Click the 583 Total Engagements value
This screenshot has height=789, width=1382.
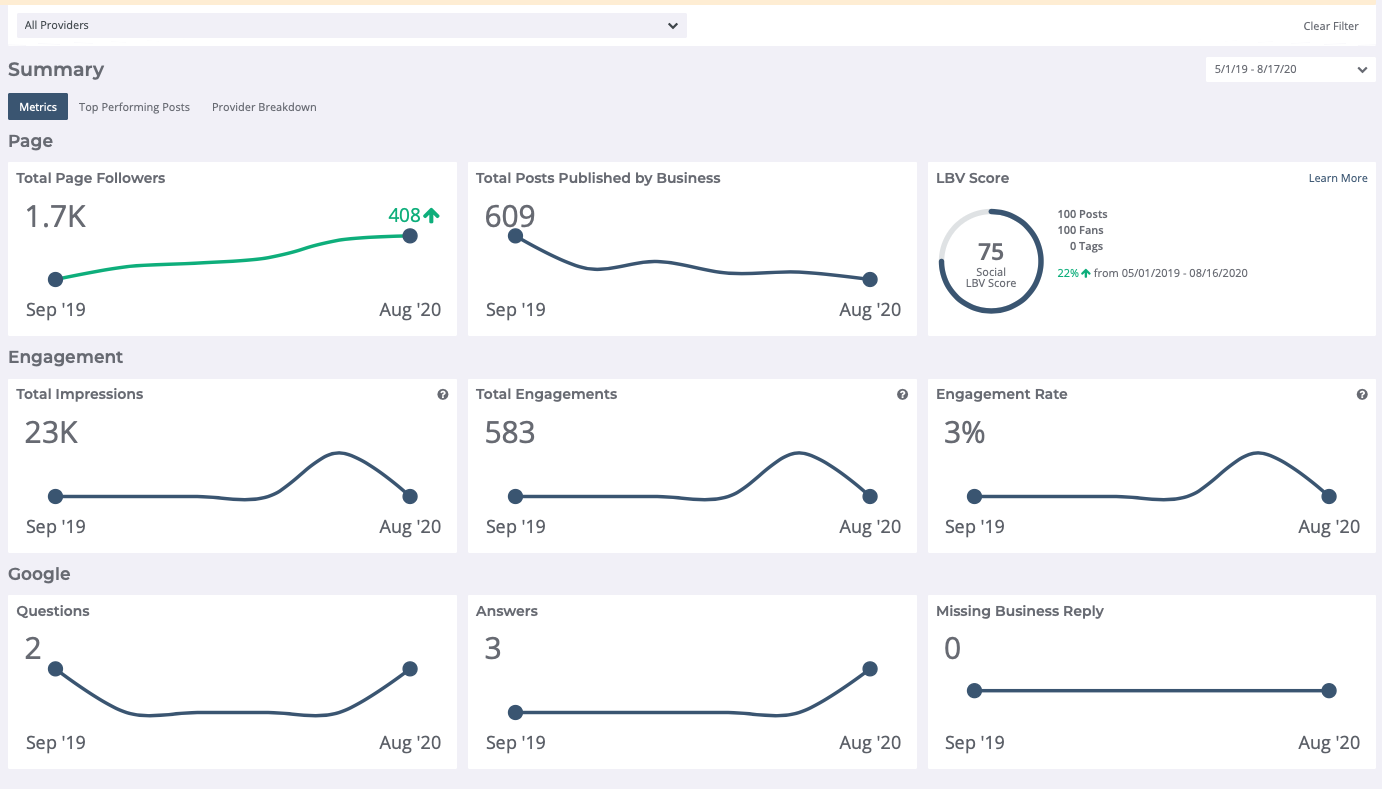click(510, 433)
